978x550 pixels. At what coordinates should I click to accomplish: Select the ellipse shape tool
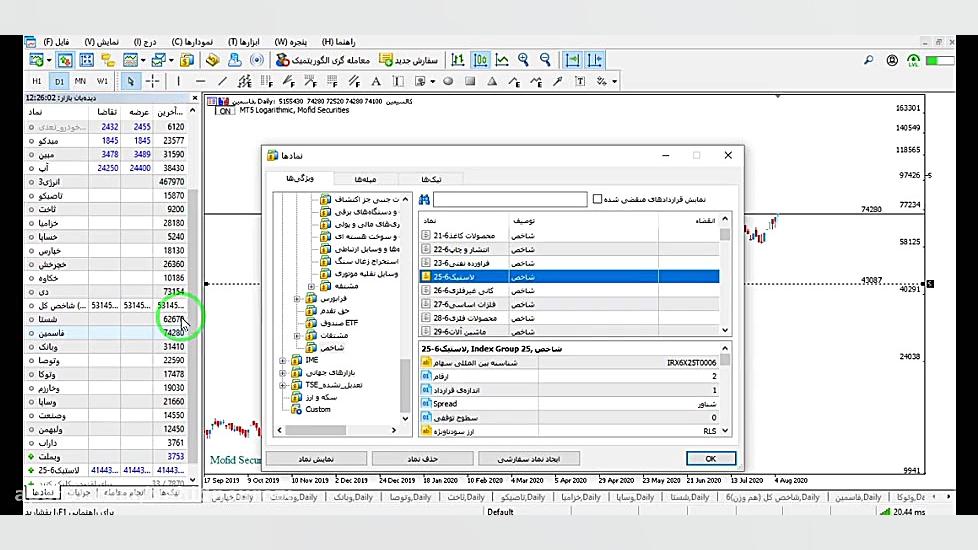[448, 81]
